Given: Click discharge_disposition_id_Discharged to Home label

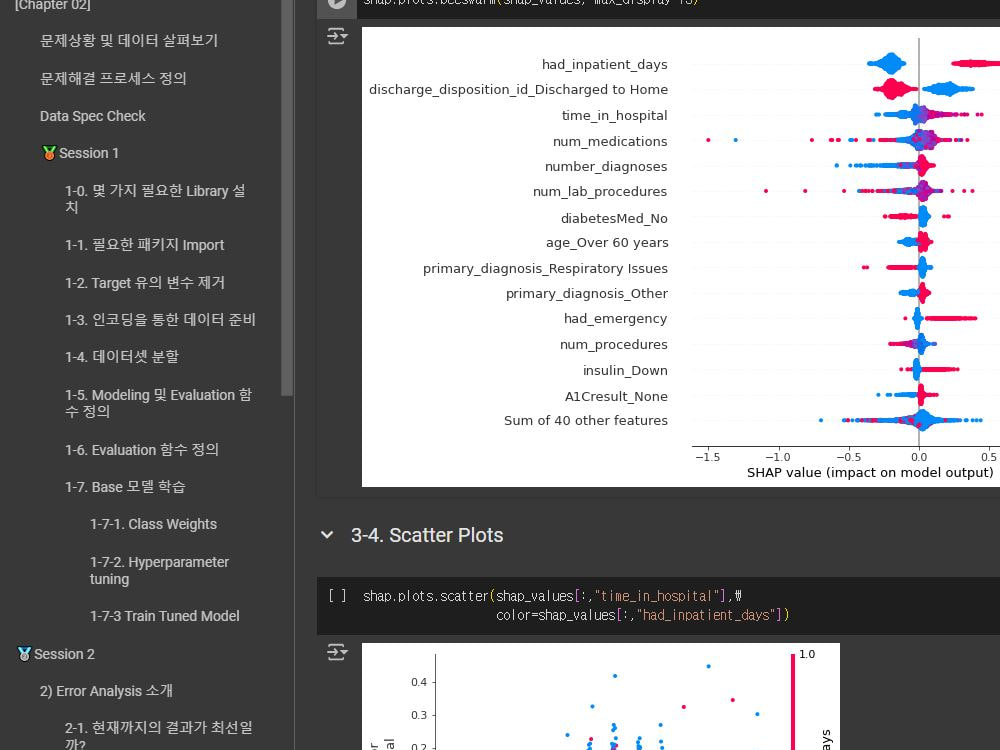Looking at the screenshot, I should click(518, 89).
